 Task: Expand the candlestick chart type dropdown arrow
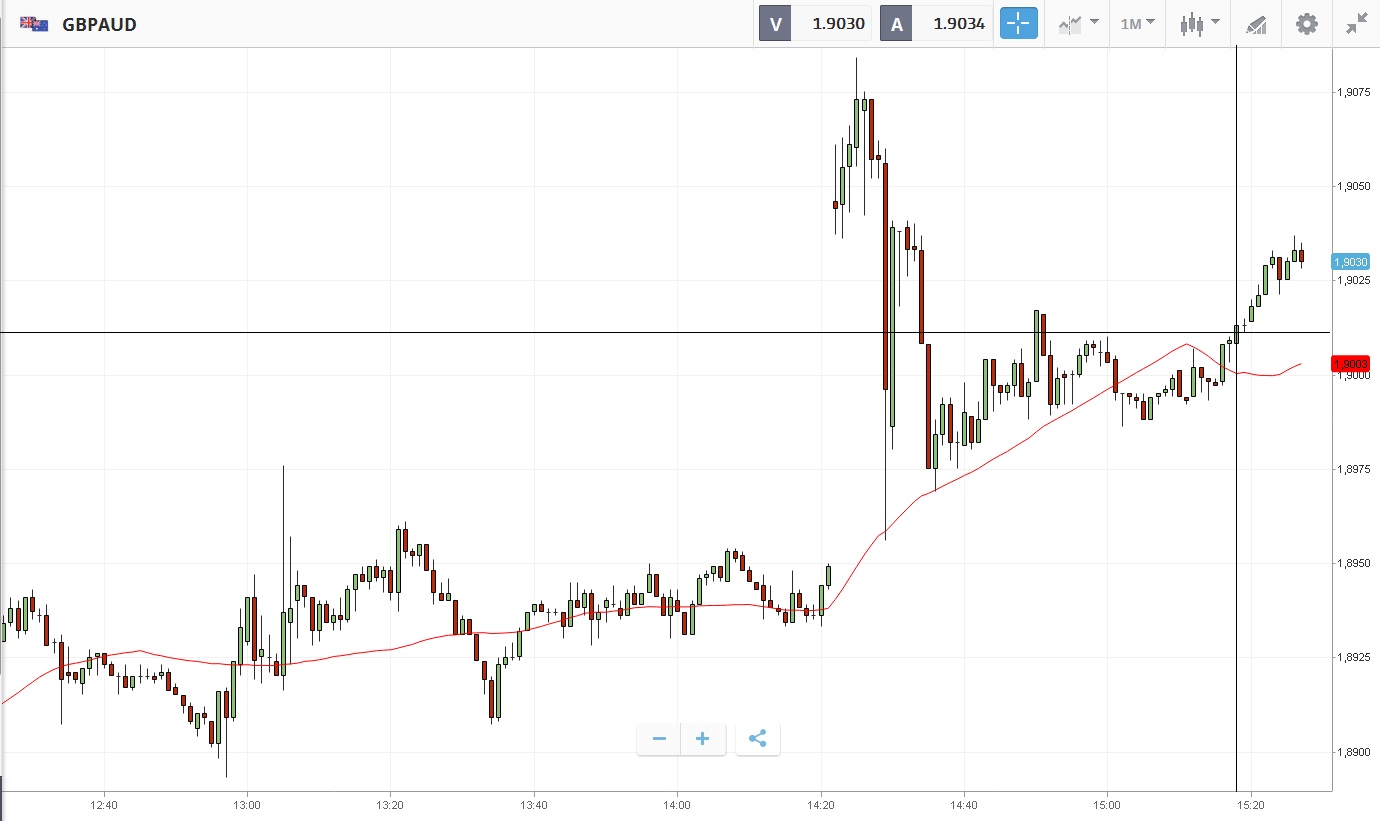[1215, 22]
